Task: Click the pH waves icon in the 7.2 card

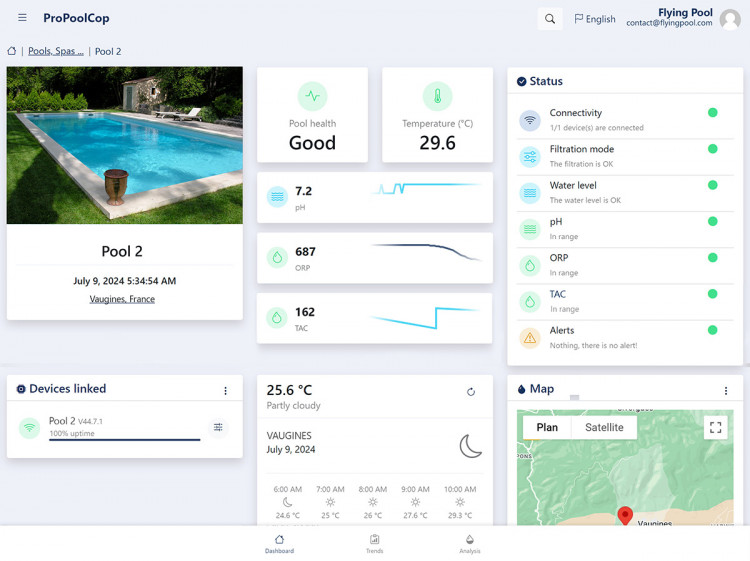Action: click(277, 197)
